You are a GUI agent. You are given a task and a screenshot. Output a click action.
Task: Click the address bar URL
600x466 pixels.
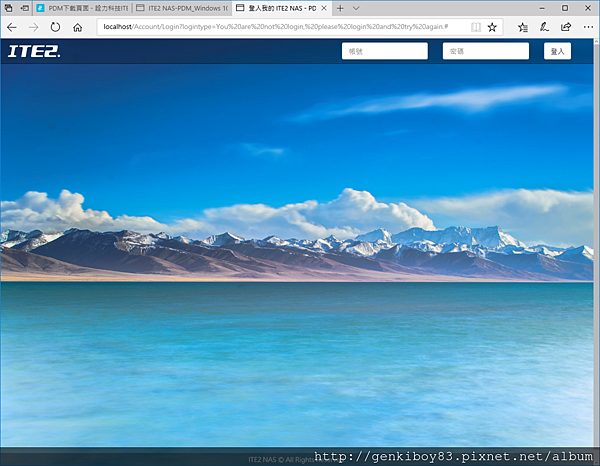coord(276,27)
